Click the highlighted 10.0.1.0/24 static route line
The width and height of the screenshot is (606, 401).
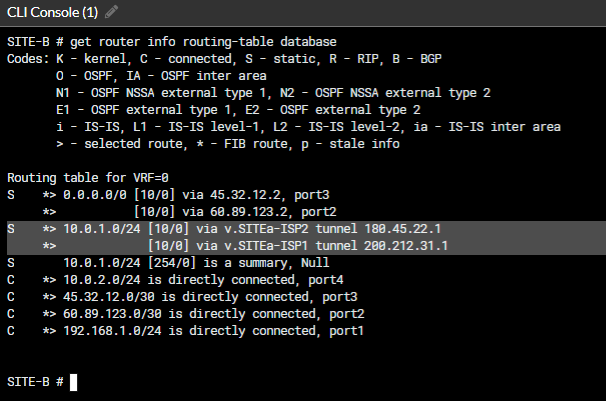click(250, 229)
